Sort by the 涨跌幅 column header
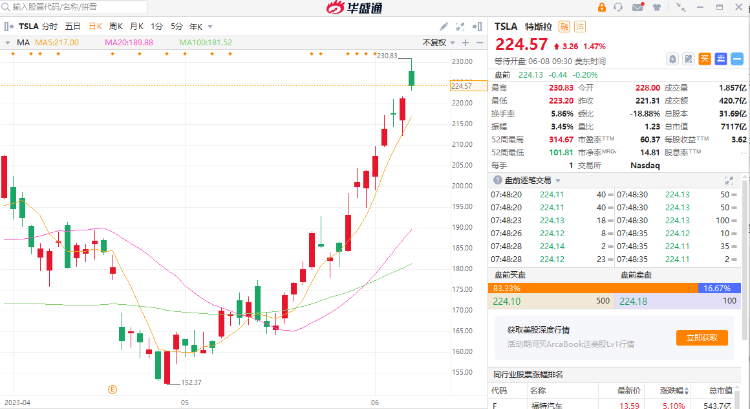 [674, 390]
